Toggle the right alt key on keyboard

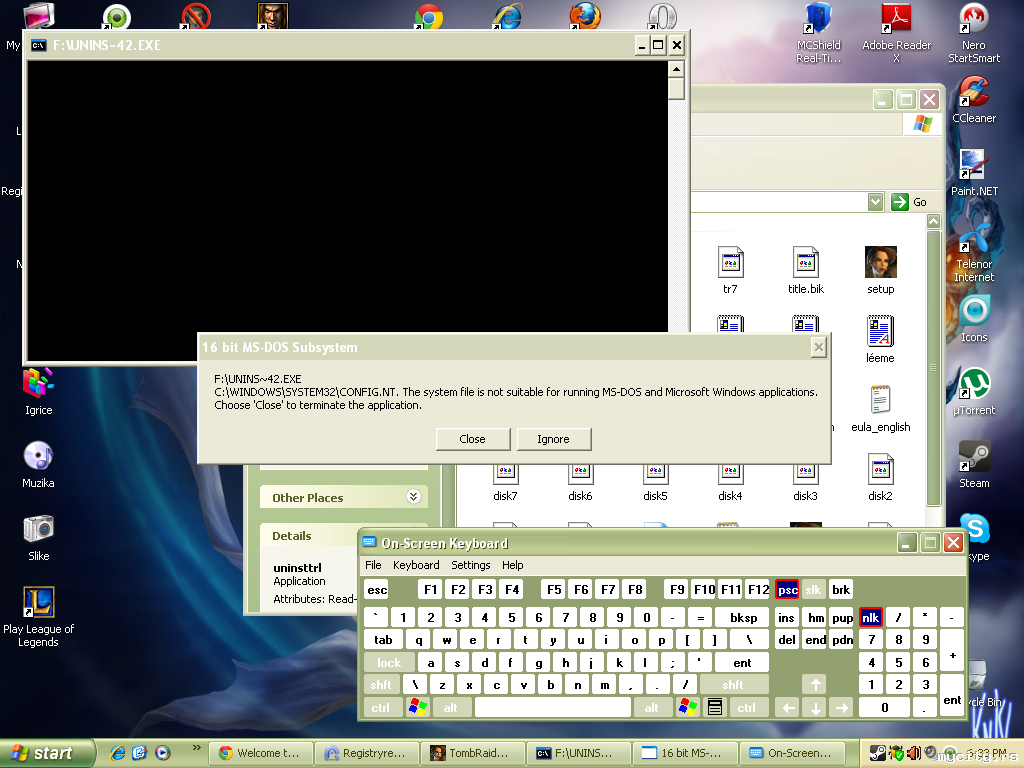[x=652, y=707]
